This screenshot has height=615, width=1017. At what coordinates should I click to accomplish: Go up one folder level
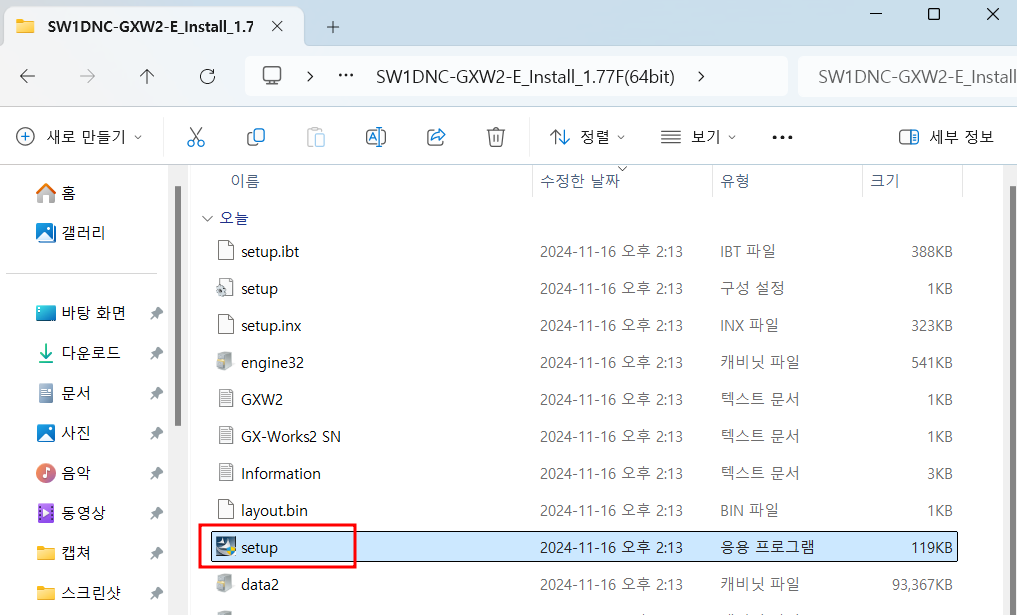[147, 77]
